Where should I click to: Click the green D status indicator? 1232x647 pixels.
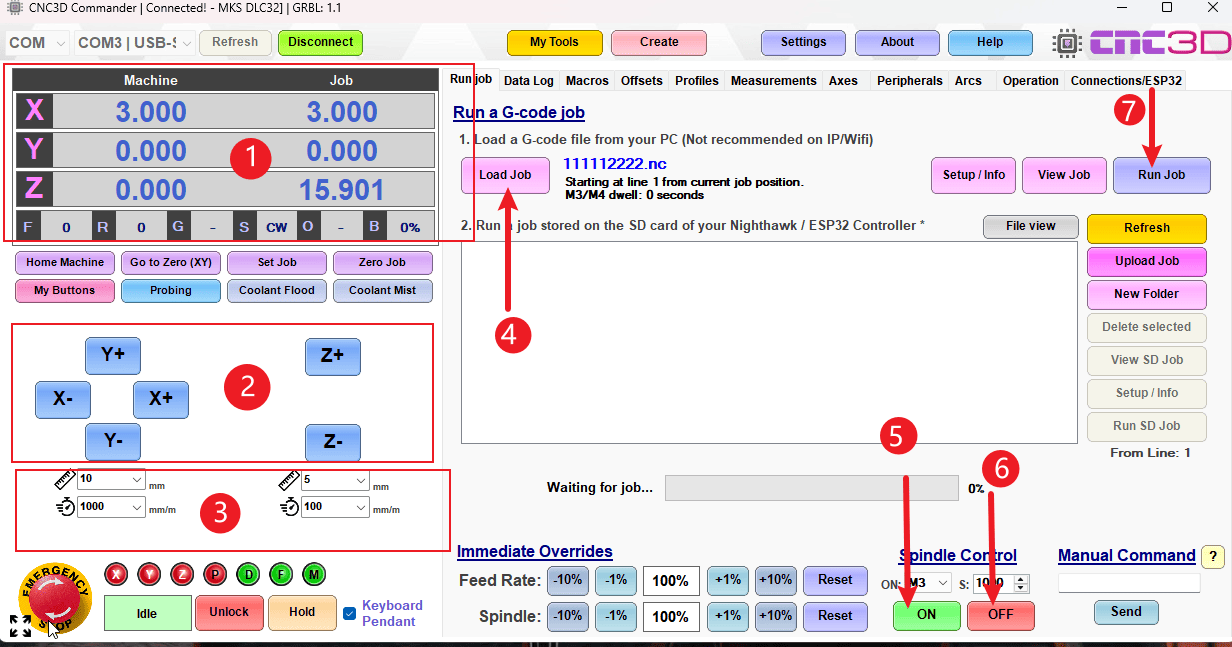click(x=248, y=574)
